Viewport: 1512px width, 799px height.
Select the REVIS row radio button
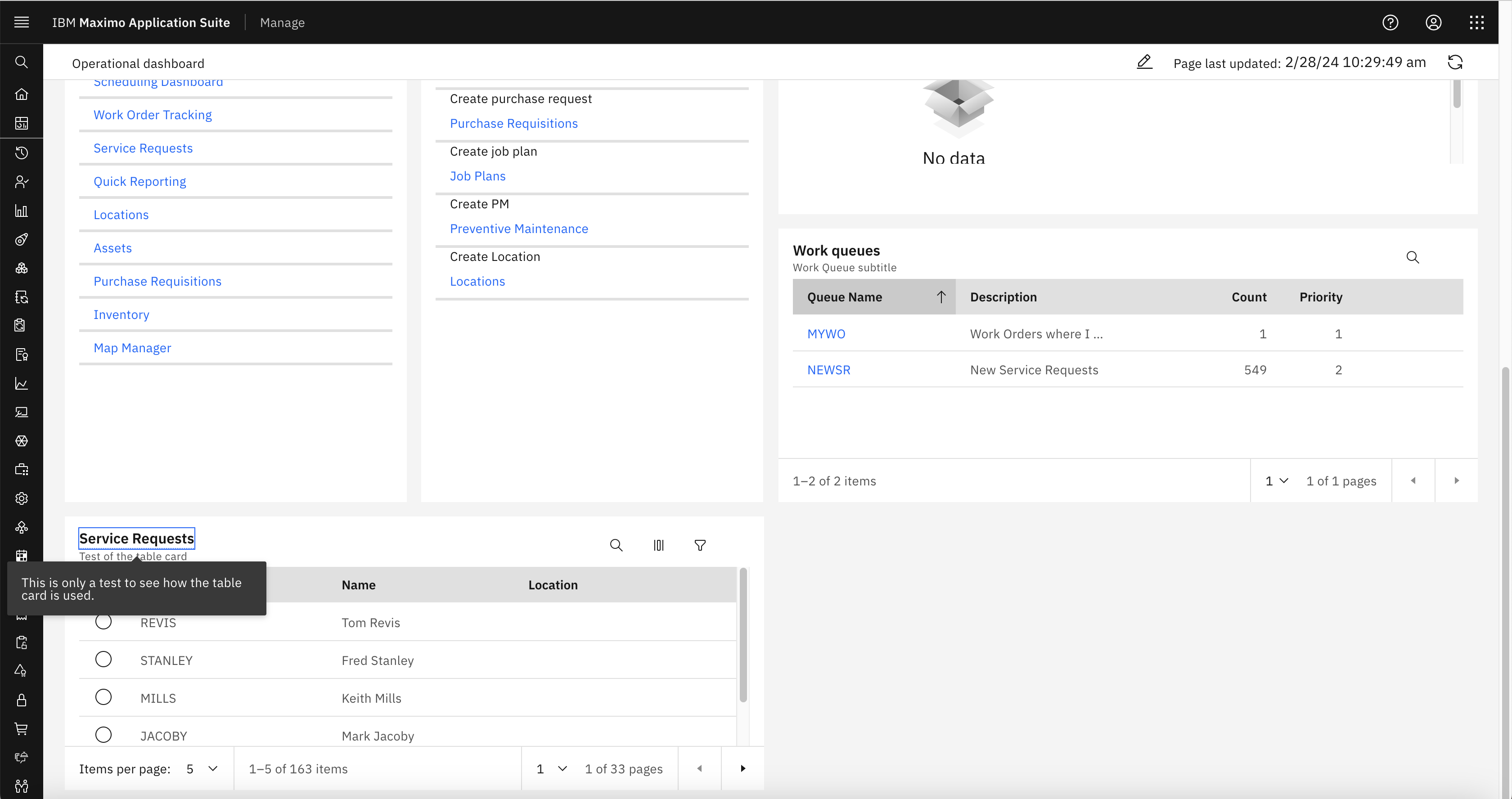click(x=103, y=622)
